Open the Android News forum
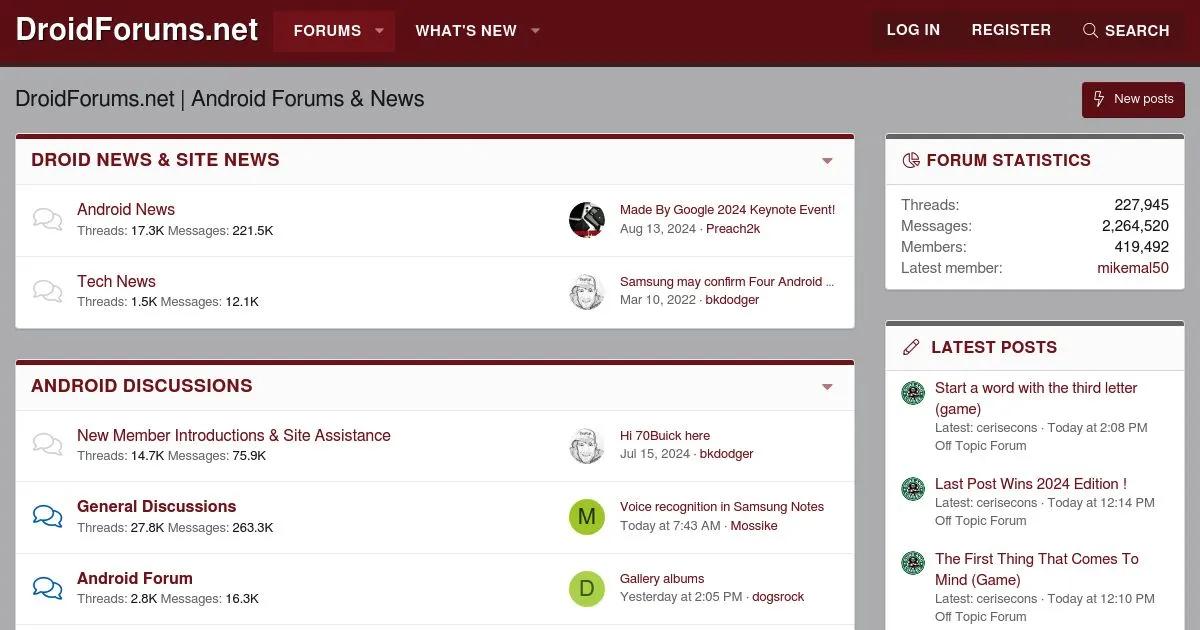The width and height of the screenshot is (1200, 630). click(x=126, y=209)
